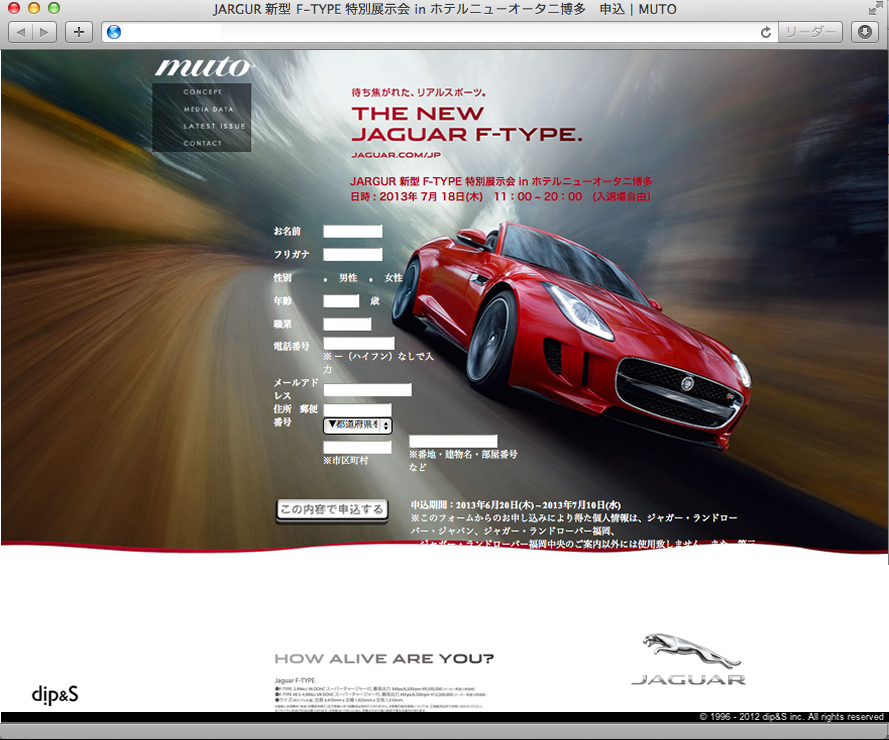
Task: Go back with the browser back arrow
Action: [21, 32]
